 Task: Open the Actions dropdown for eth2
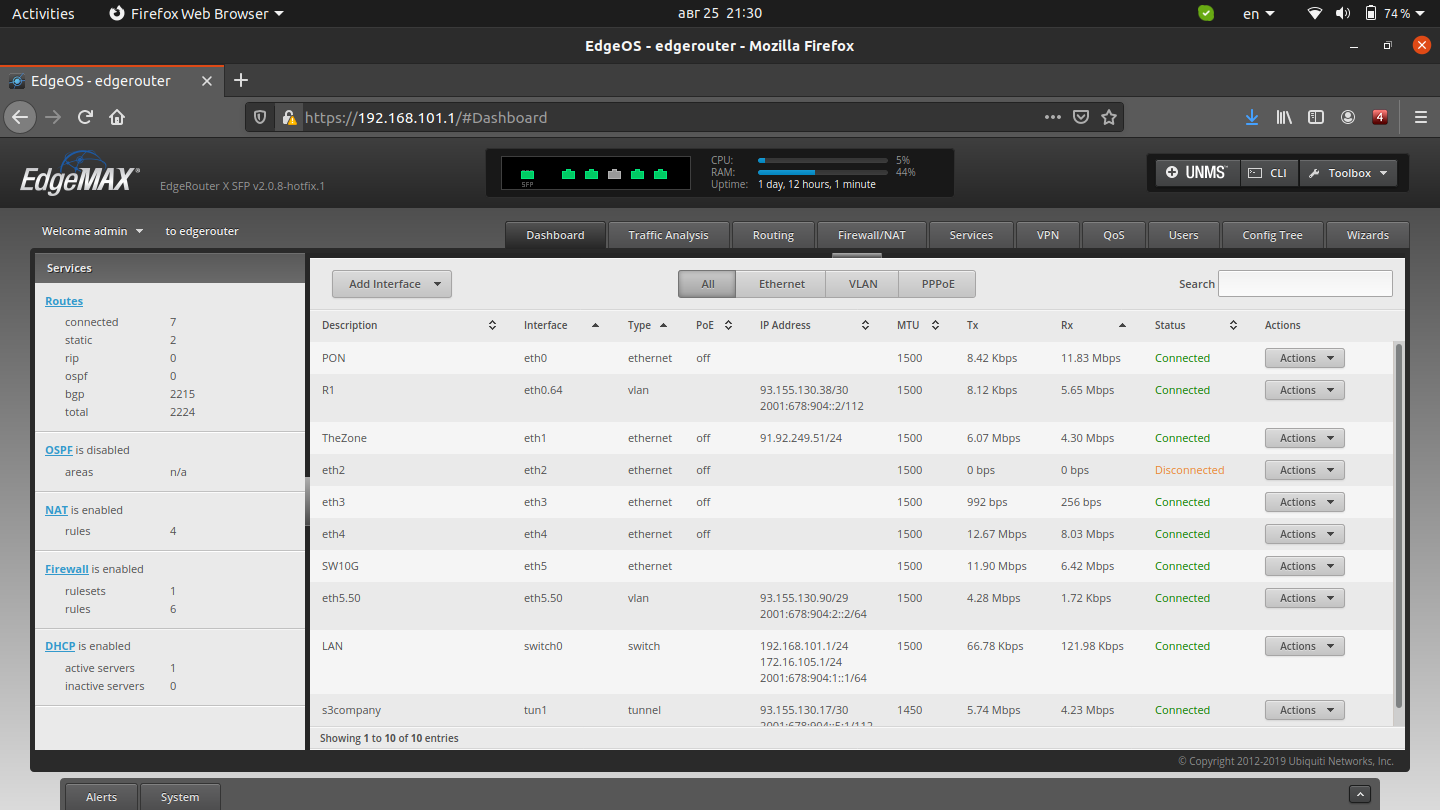pyautogui.click(x=1304, y=469)
